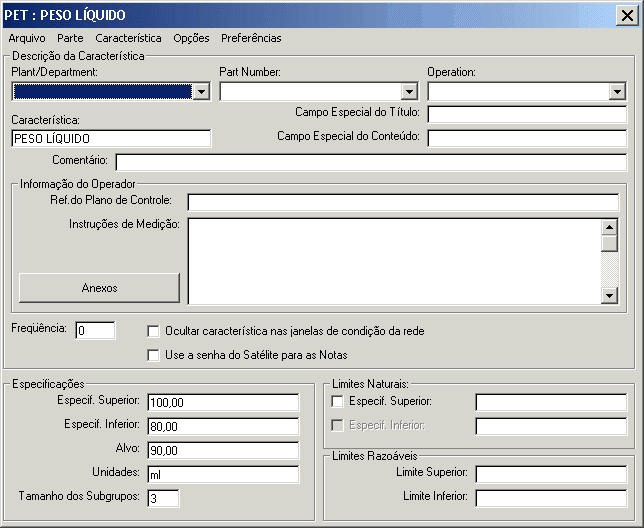This screenshot has height=528, width=644.
Task: Click Especif. Inferior field showing 80,00
Action: click(x=223, y=426)
